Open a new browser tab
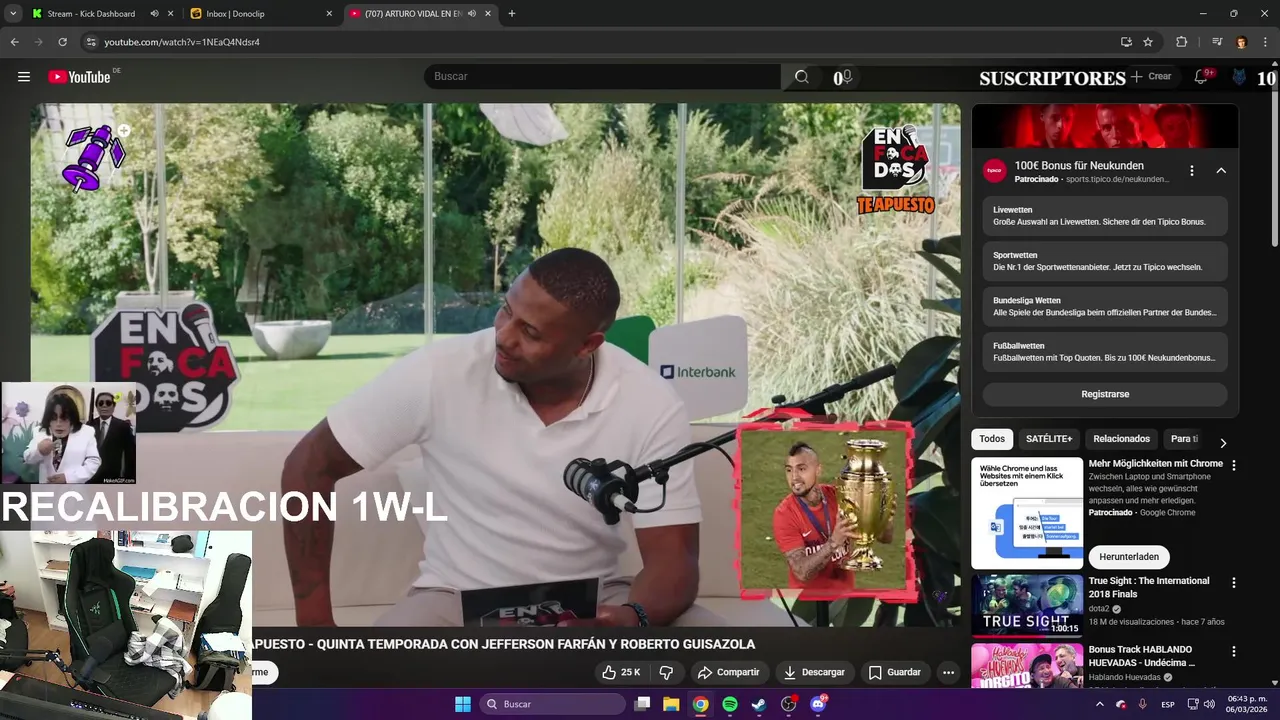Viewport: 1280px width, 720px height. click(512, 14)
